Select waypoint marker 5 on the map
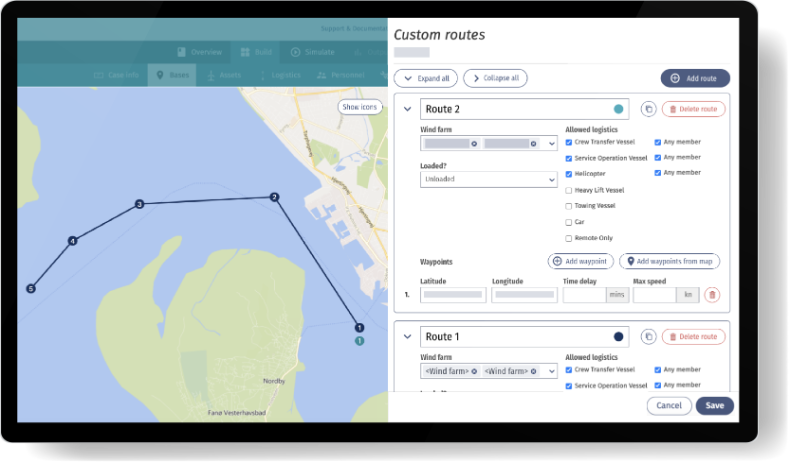The width and height of the screenshot is (790, 462). [30, 289]
